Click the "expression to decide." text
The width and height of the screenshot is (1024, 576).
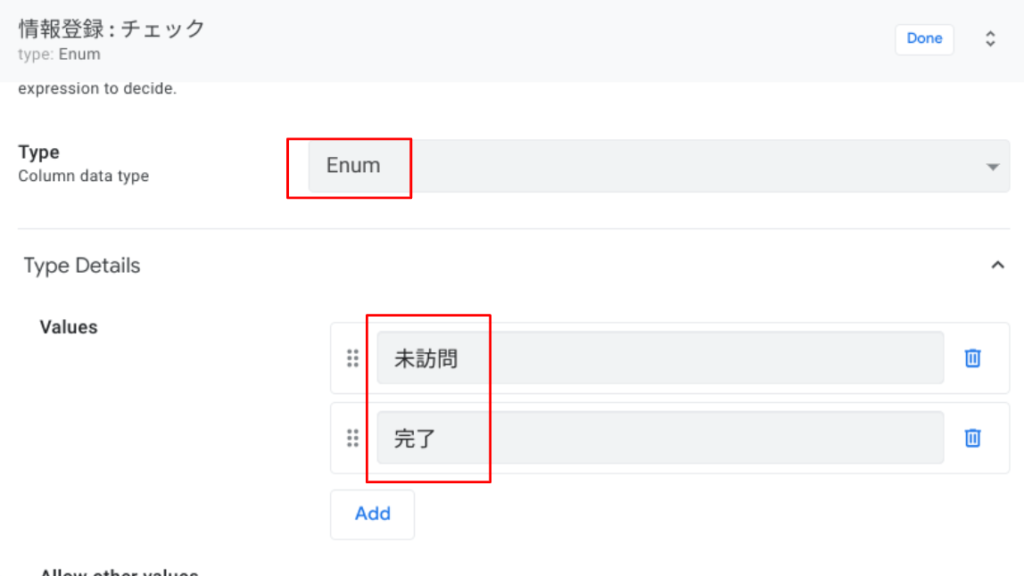point(97,89)
